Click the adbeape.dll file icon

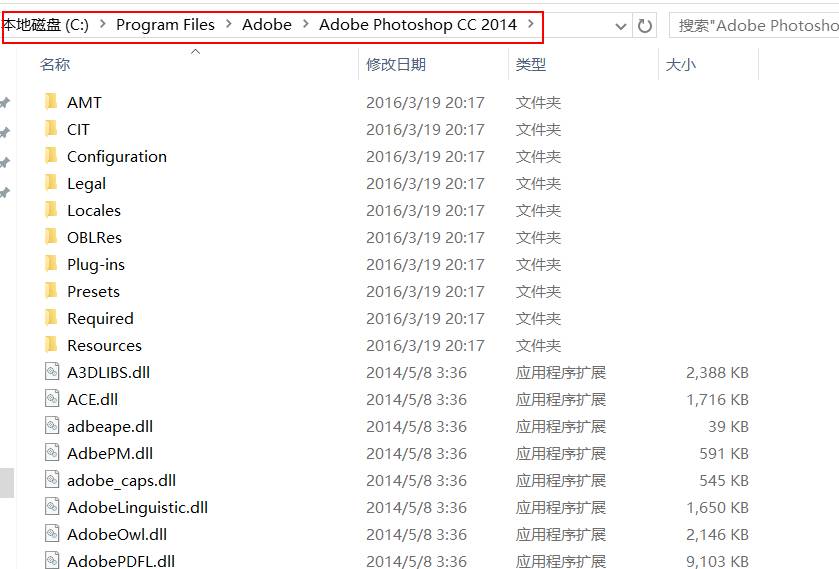pyautogui.click(x=52, y=426)
